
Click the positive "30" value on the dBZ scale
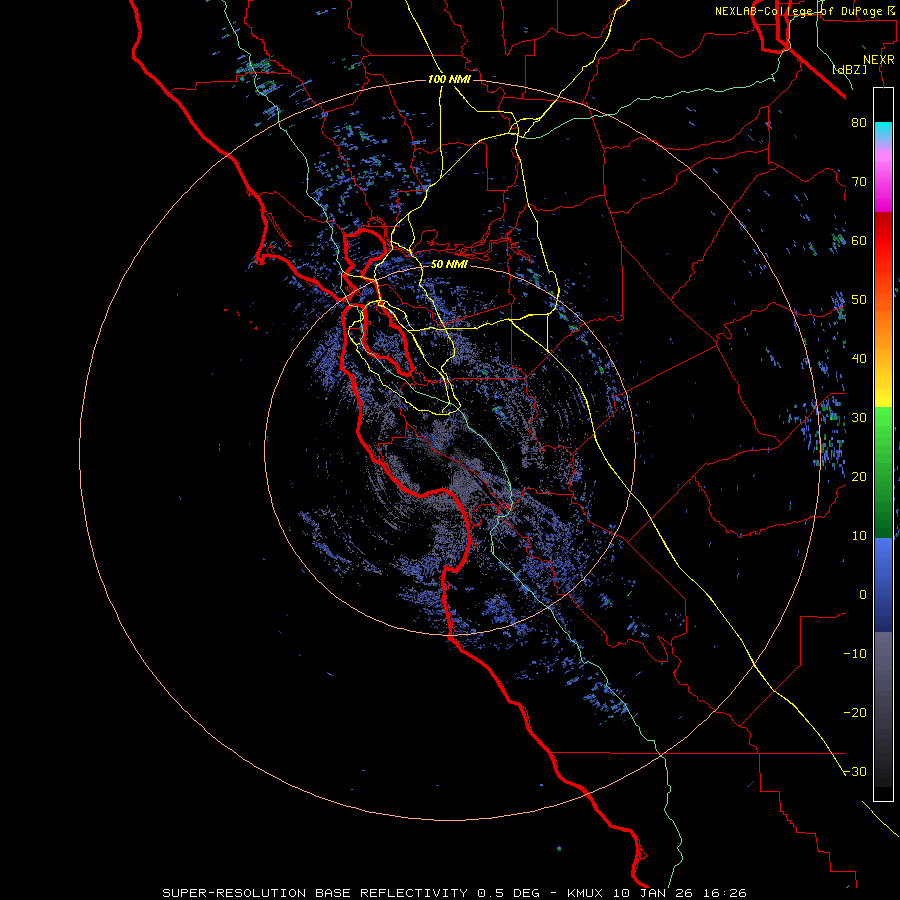[x=859, y=417]
